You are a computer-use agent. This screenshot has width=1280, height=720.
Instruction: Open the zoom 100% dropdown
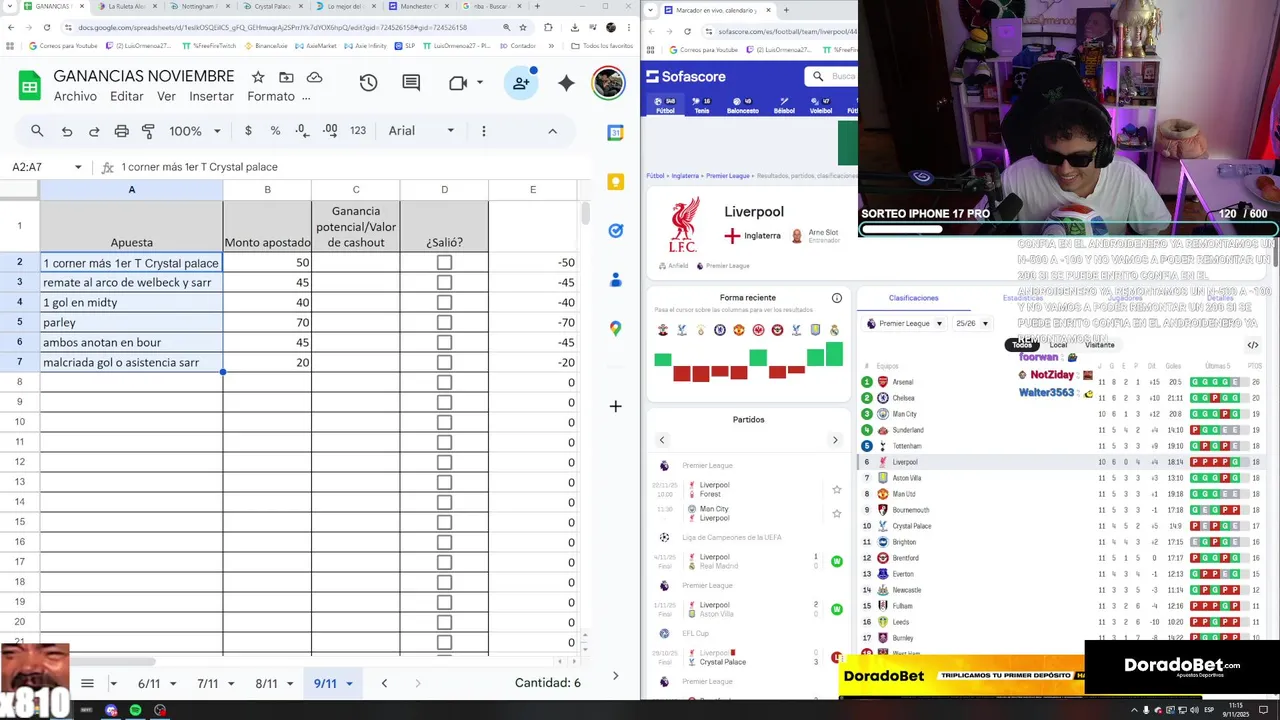195,131
